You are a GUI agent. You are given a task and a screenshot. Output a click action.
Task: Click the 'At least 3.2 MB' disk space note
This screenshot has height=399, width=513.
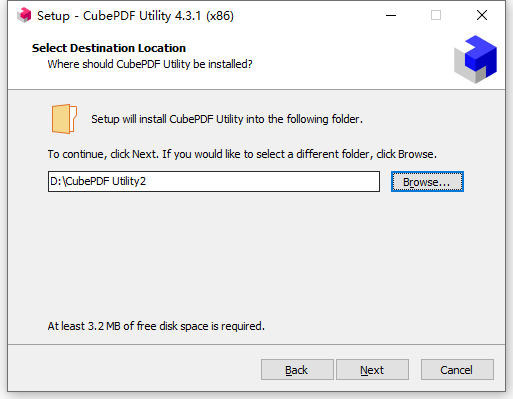156,326
